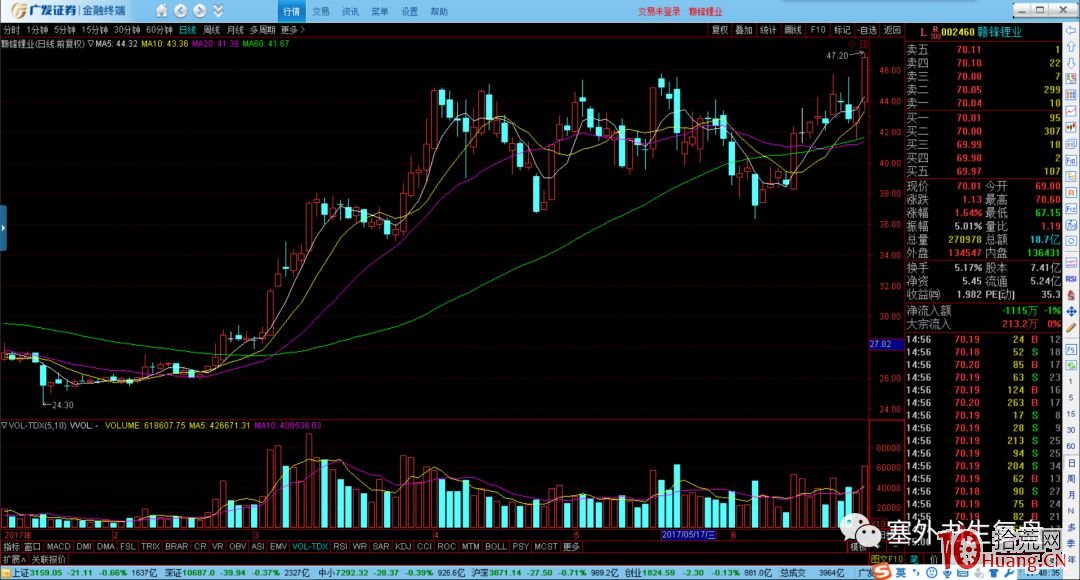Image resolution: width=1080 pixels, height=580 pixels.
Task: Select the 日线 daily period
Action: point(187,30)
